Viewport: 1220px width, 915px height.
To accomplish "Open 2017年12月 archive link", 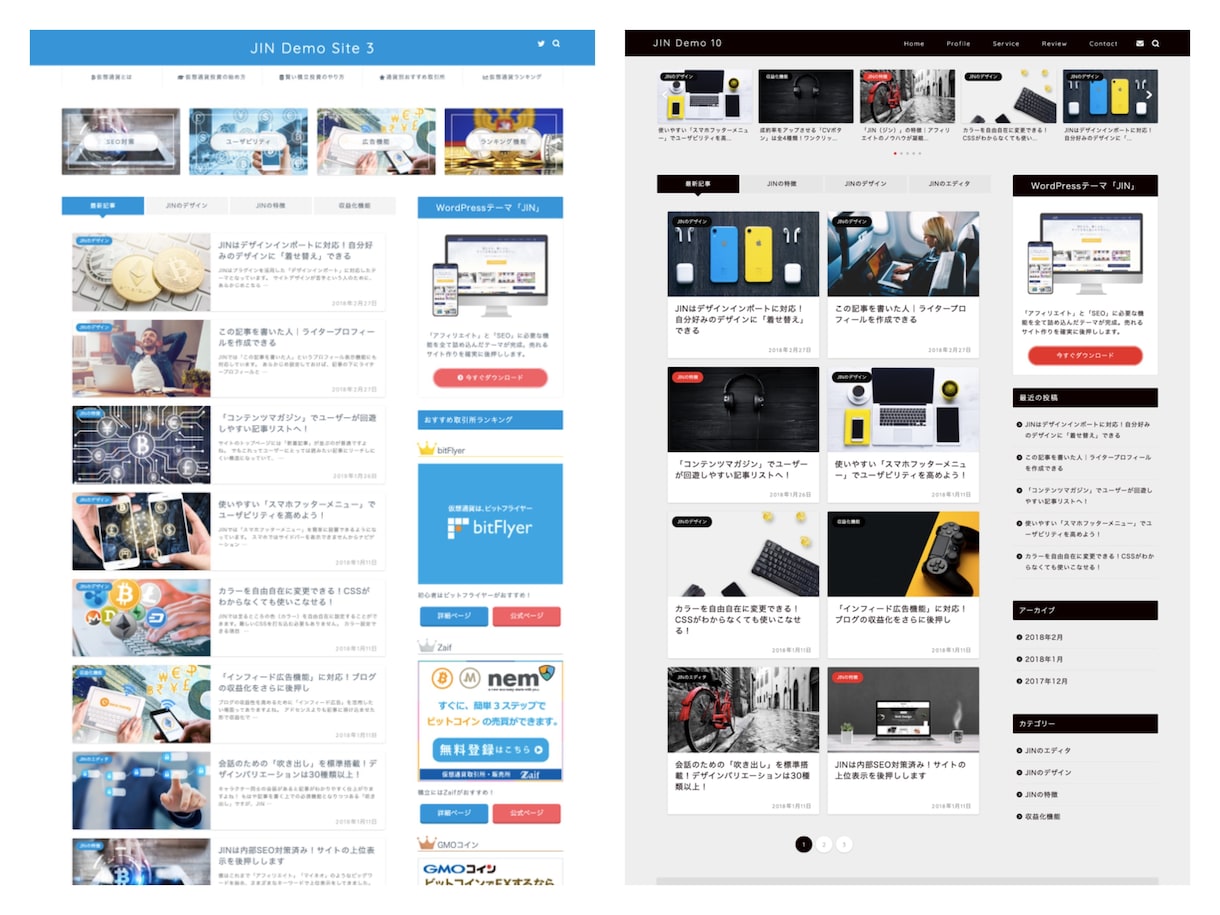I will click(x=1045, y=681).
